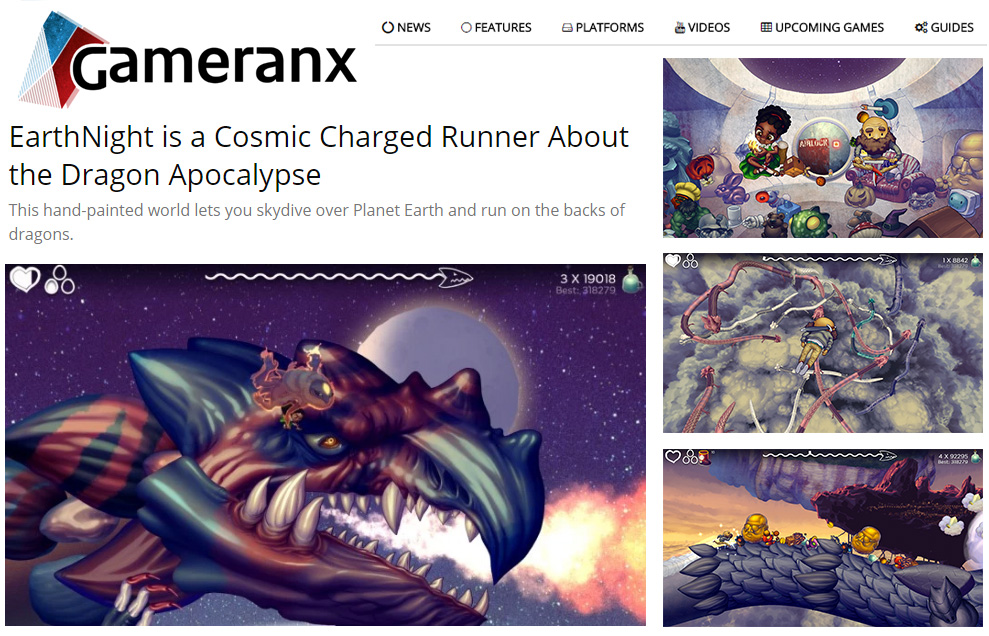Go to the VIDEOS section
Screen dimensions: 989x636
point(702,27)
